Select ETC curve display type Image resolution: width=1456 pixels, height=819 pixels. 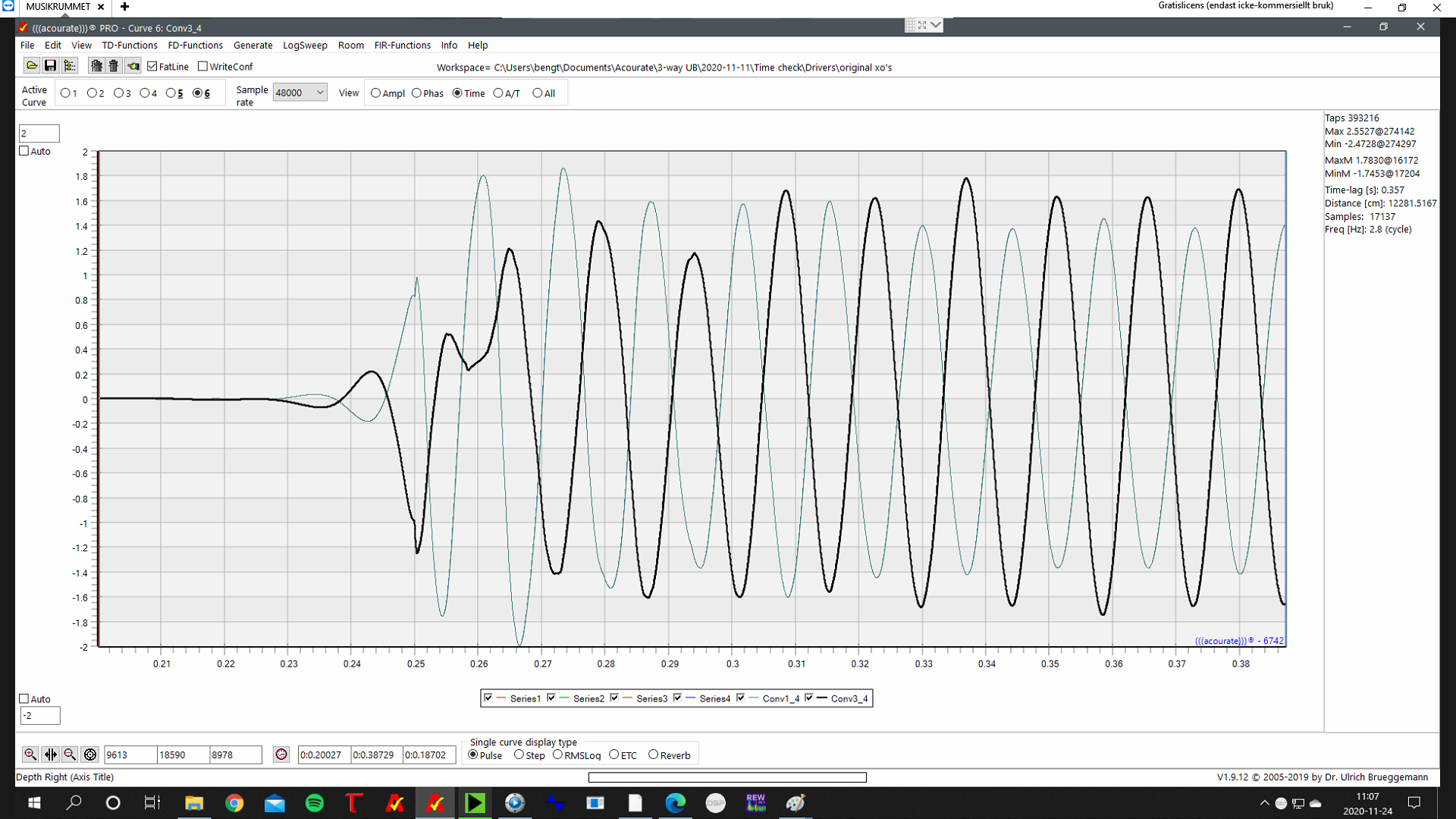click(614, 755)
